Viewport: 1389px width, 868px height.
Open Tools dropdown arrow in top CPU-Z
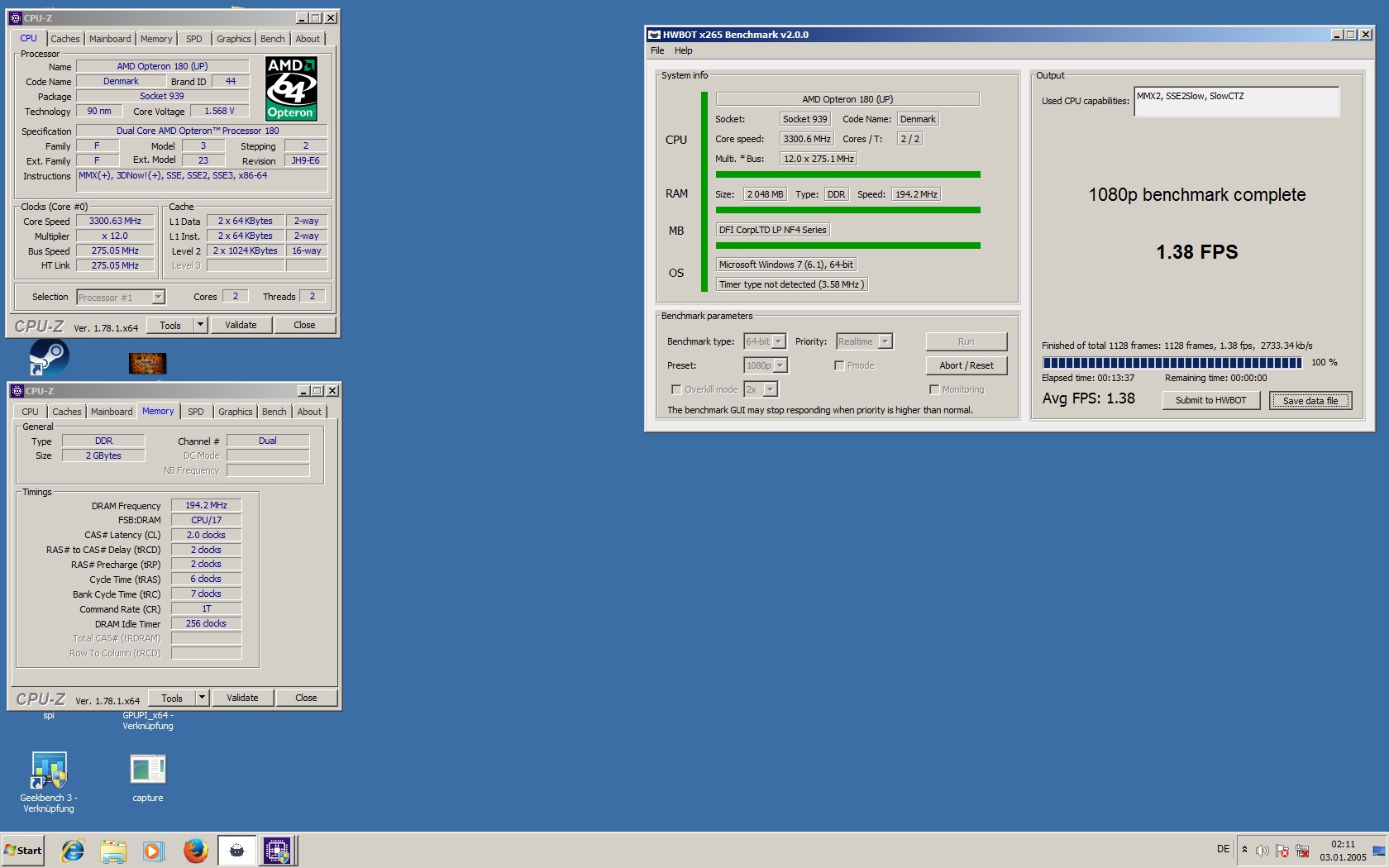click(x=200, y=325)
